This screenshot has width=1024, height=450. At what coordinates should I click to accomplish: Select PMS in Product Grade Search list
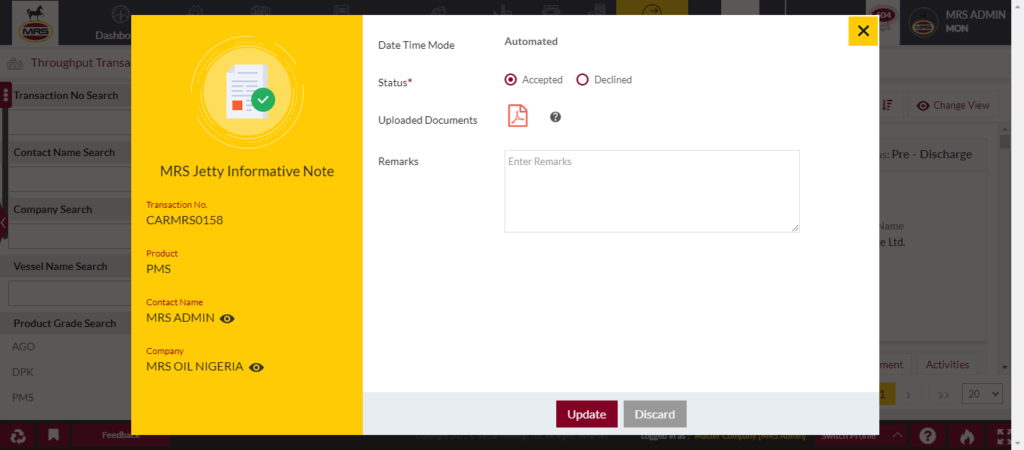click(23, 398)
